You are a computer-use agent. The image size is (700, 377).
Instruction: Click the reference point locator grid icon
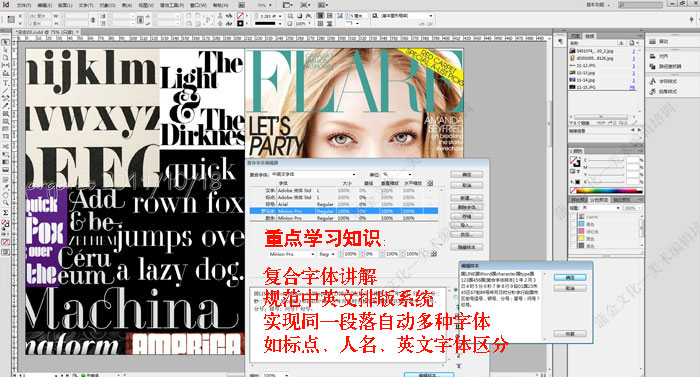pos(11,20)
